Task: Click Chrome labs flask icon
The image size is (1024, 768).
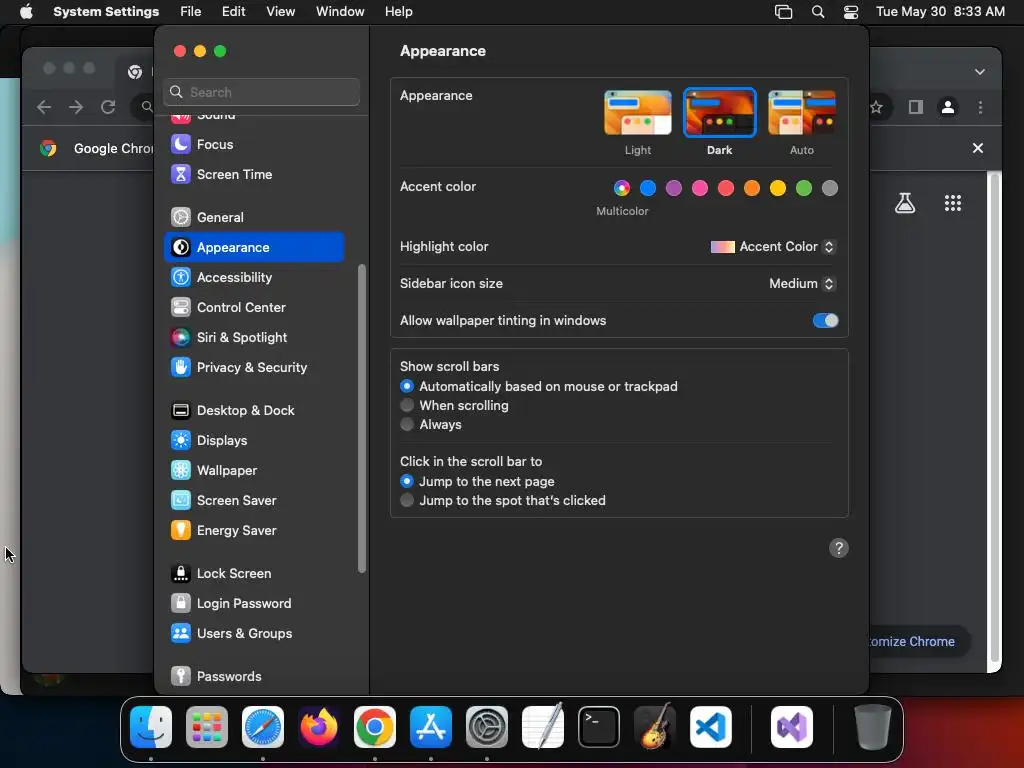Action: point(905,203)
